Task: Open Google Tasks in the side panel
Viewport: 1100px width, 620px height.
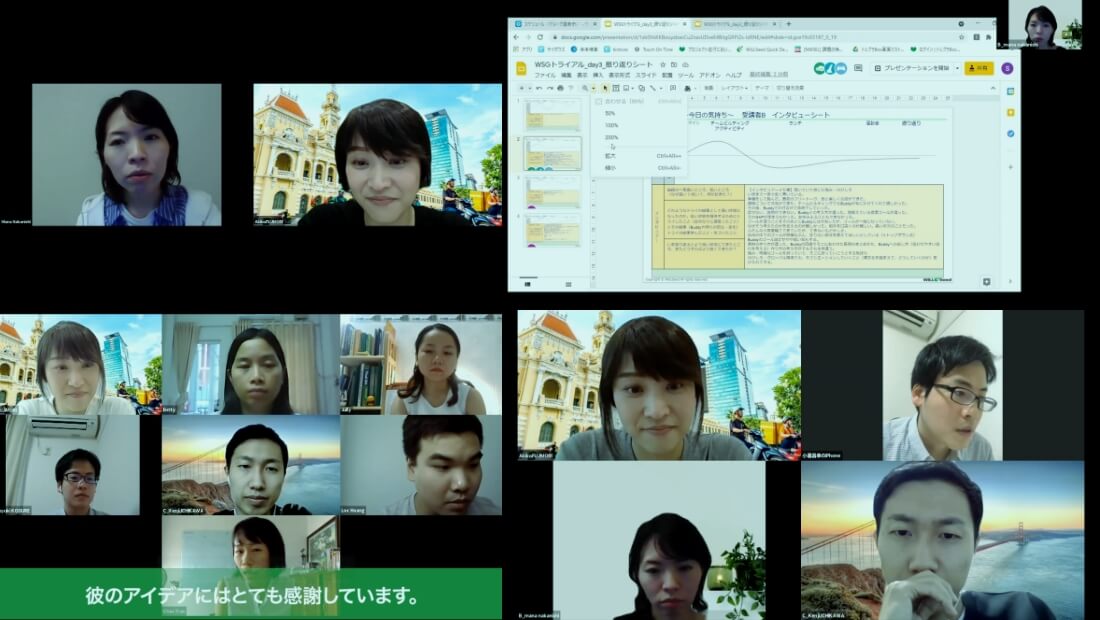Action: click(1010, 133)
